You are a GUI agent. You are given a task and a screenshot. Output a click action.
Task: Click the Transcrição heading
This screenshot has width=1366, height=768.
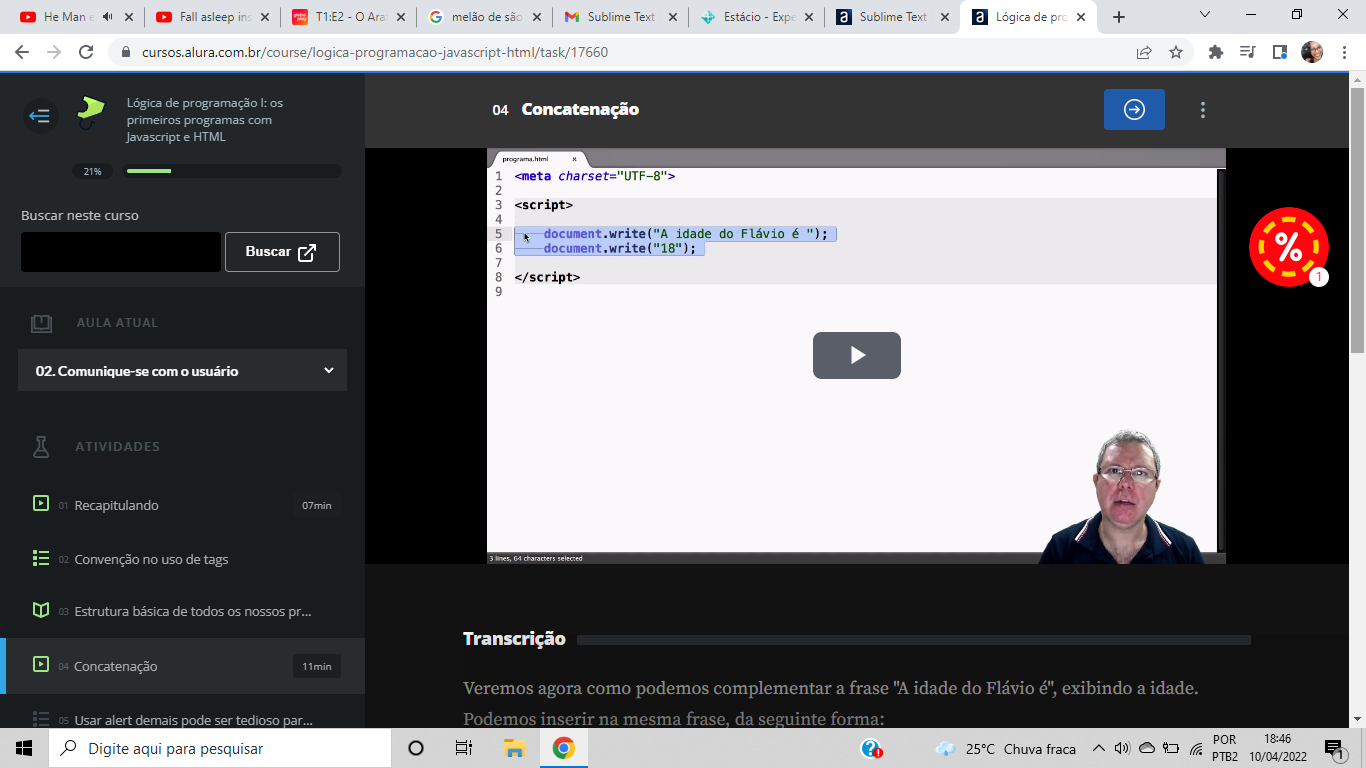tap(514, 639)
